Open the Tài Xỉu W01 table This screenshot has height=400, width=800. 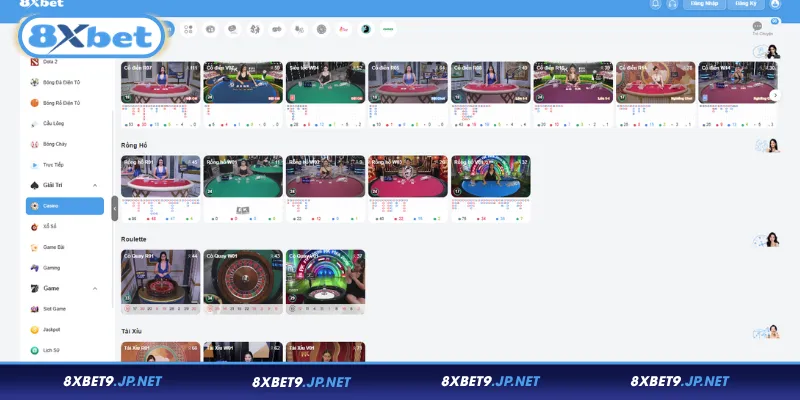click(x=243, y=352)
